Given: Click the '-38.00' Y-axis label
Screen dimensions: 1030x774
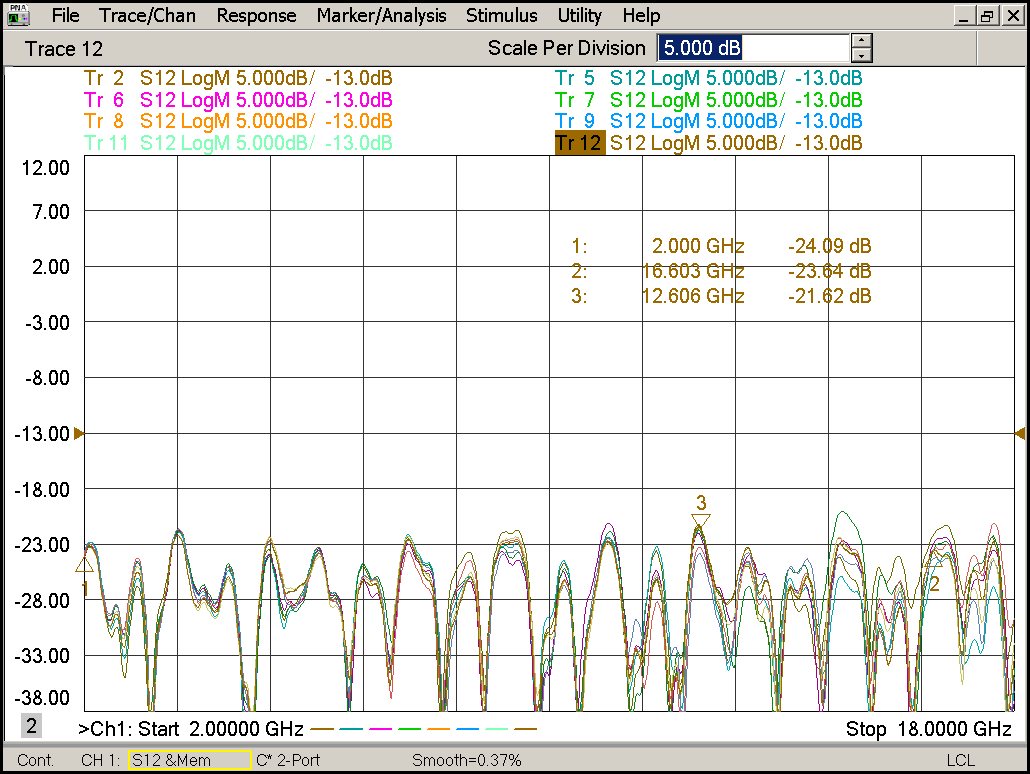Looking at the screenshot, I should click(42, 698).
